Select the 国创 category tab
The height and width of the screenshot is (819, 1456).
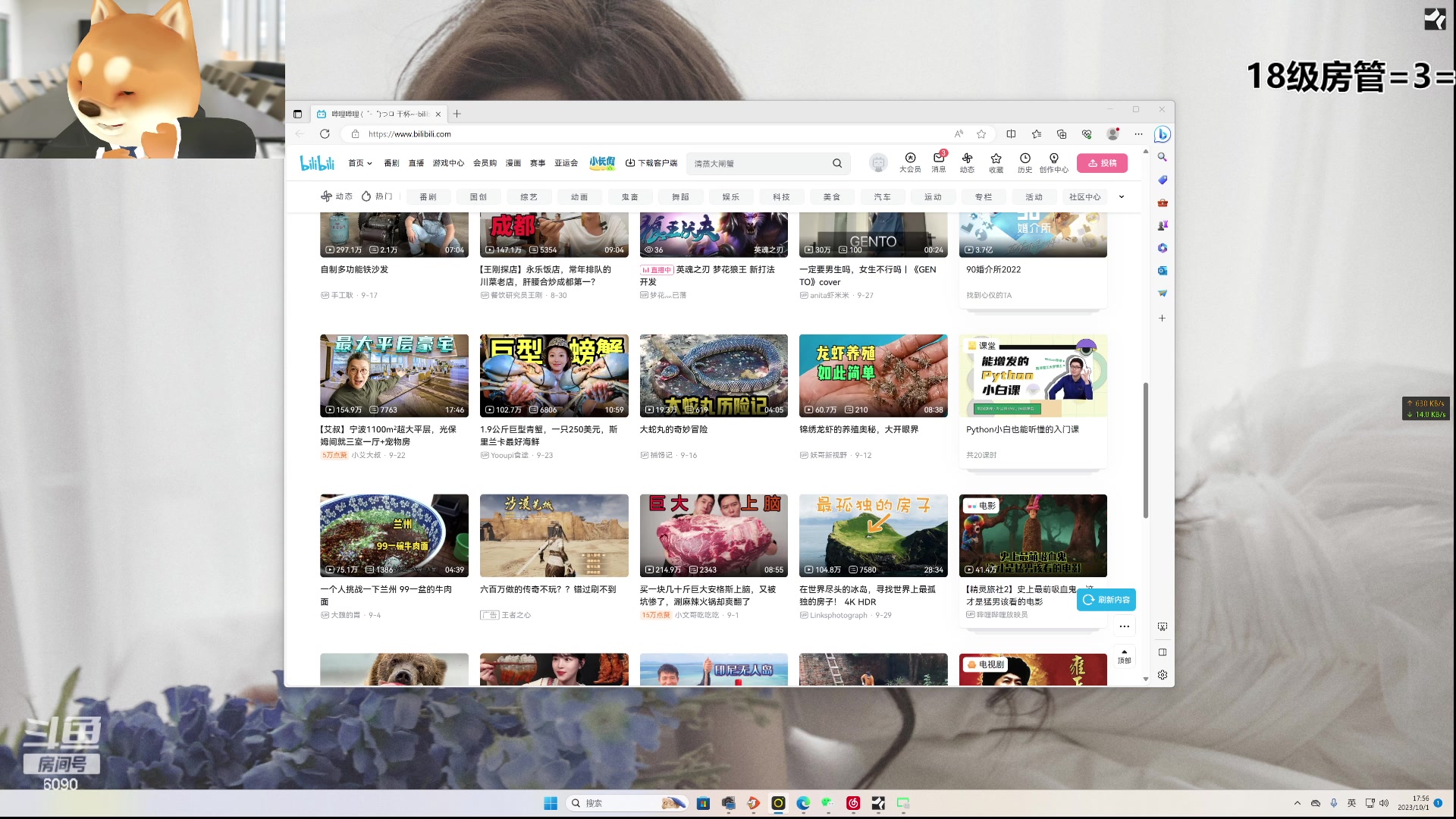pos(479,197)
